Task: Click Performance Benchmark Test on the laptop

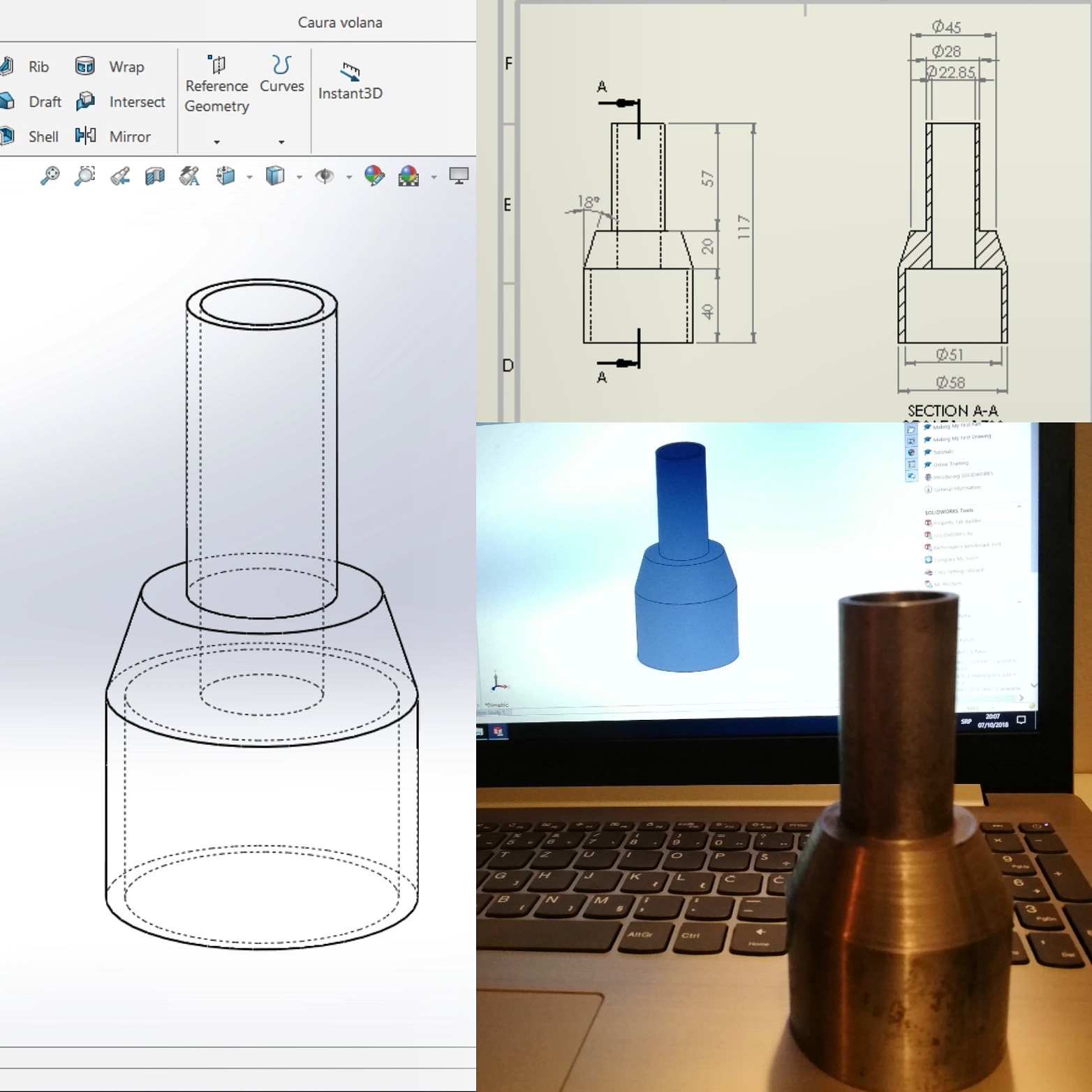Action: (967, 546)
